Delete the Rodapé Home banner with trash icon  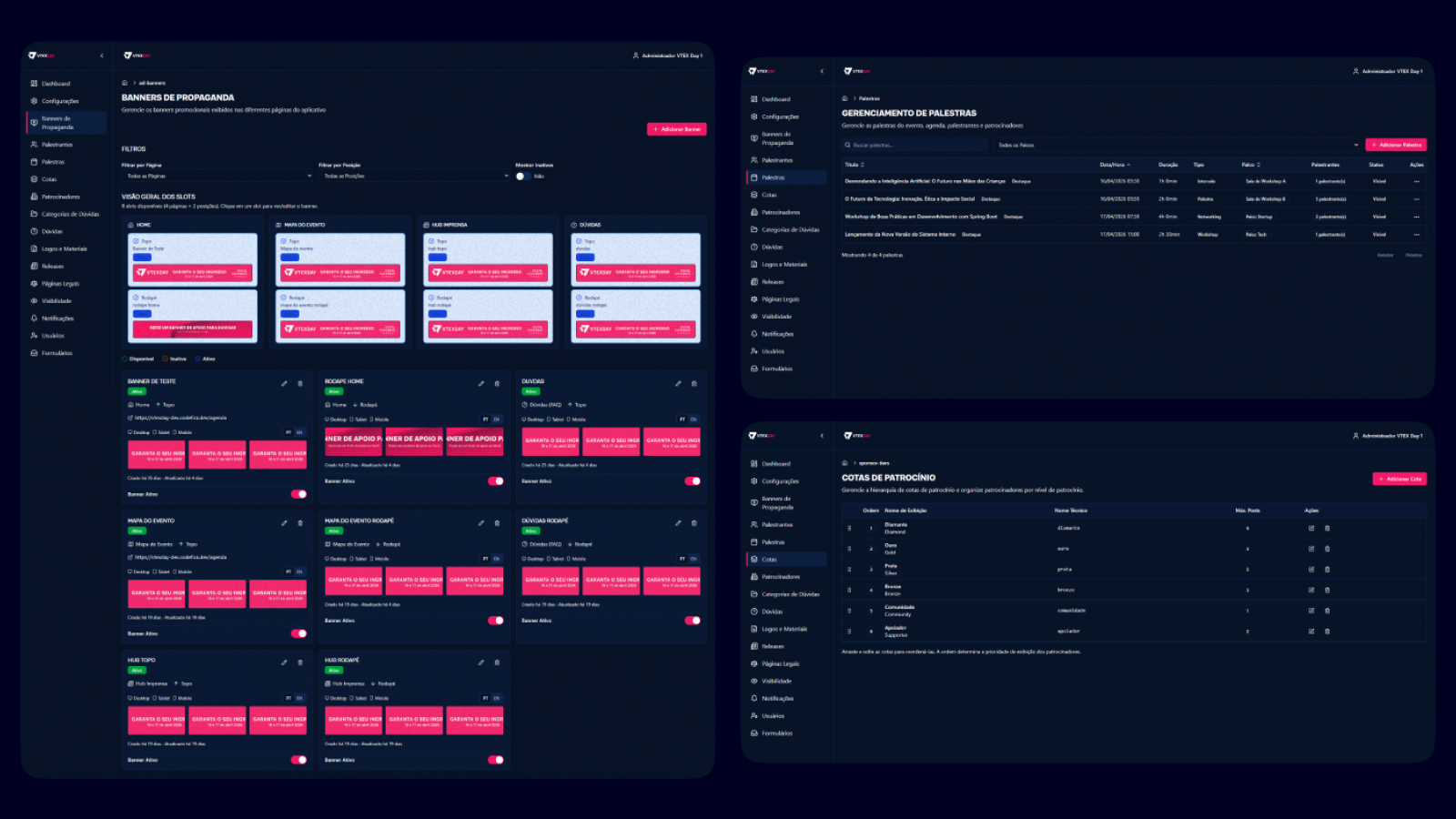[x=497, y=383]
